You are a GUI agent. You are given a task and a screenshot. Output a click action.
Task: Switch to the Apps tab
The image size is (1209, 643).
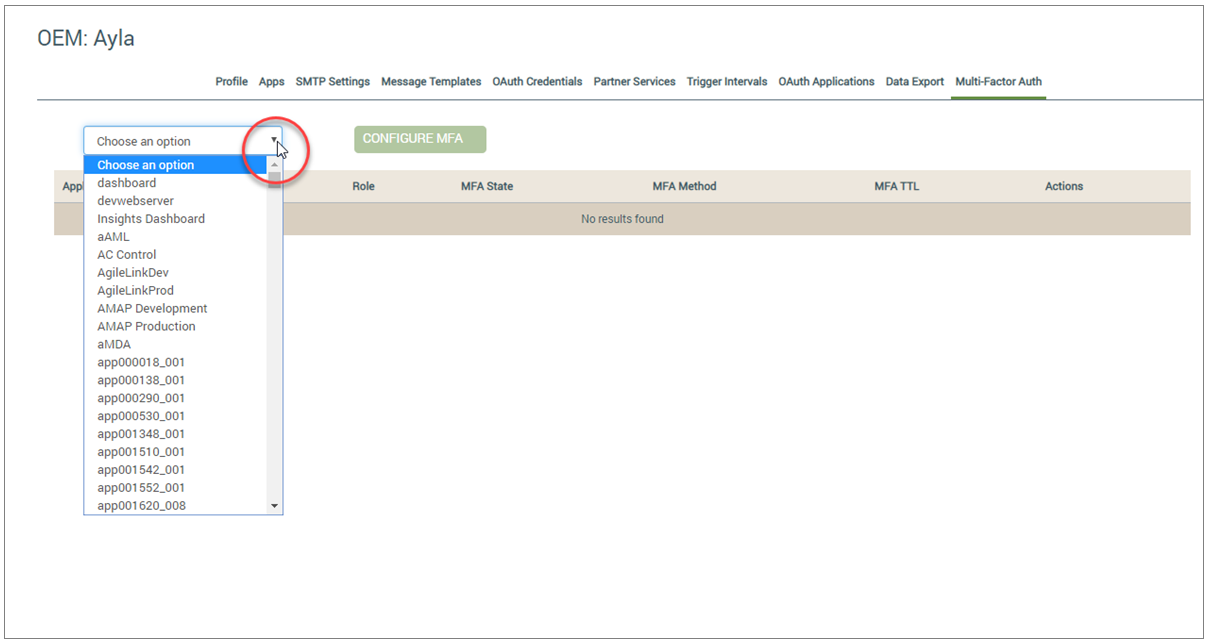(x=272, y=82)
